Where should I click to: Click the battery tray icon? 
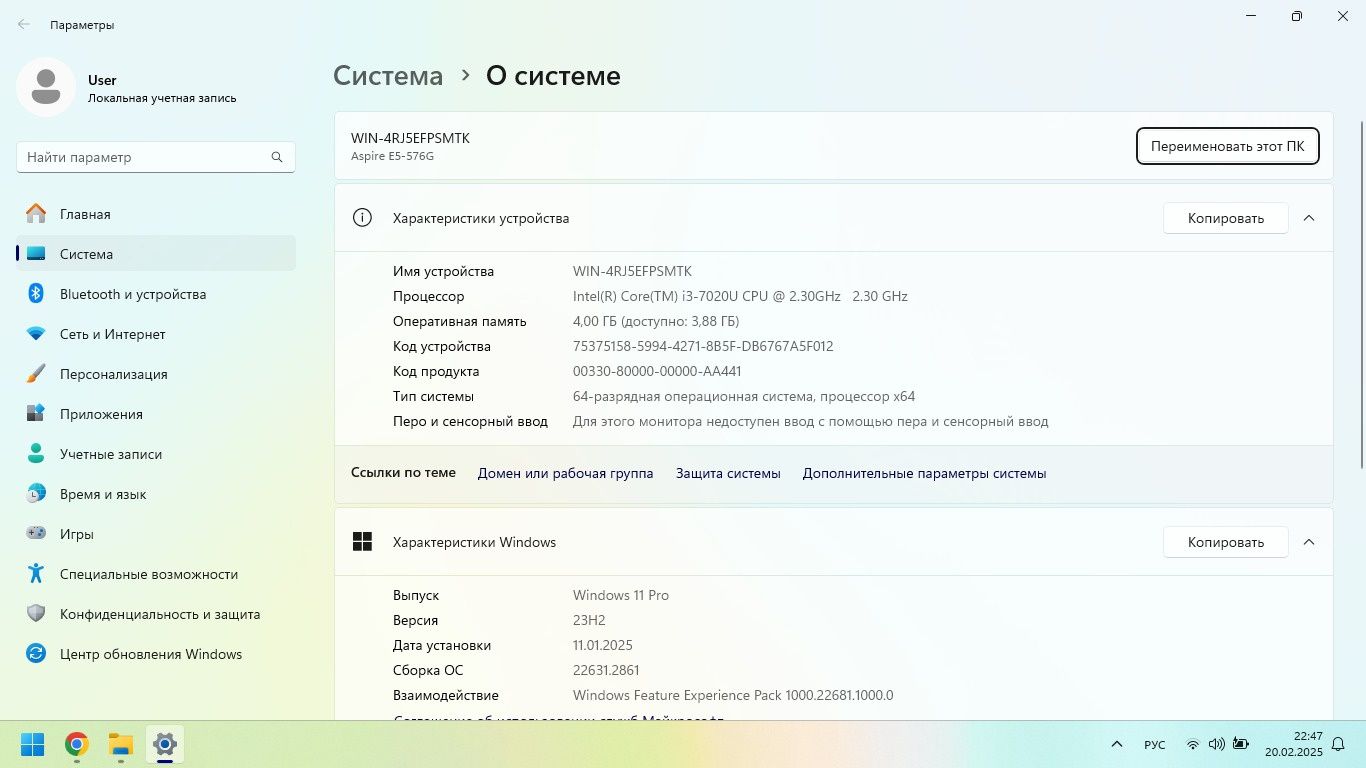tap(1241, 744)
